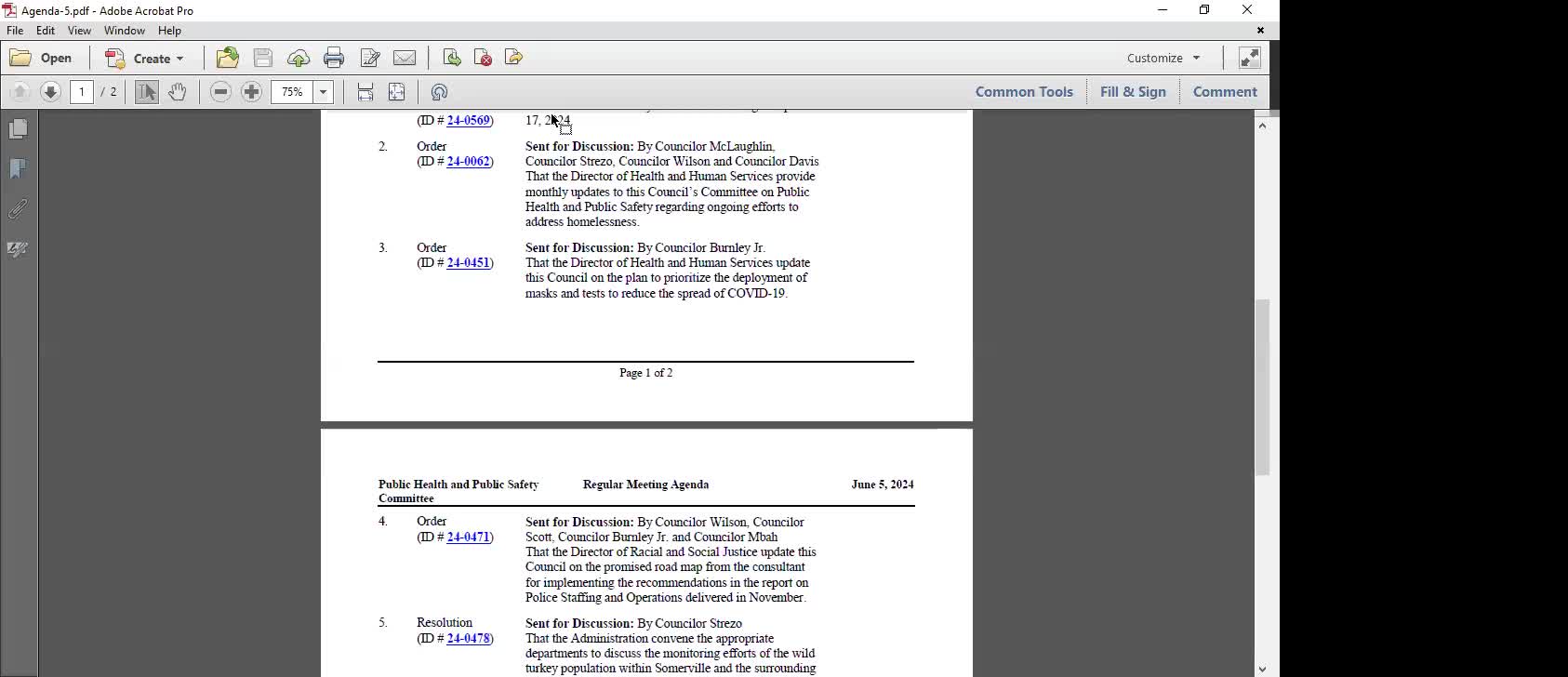This screenshot has height=677, width=1568.
Task: Show the Attachments paperclip panel
Action: point(18,209)
